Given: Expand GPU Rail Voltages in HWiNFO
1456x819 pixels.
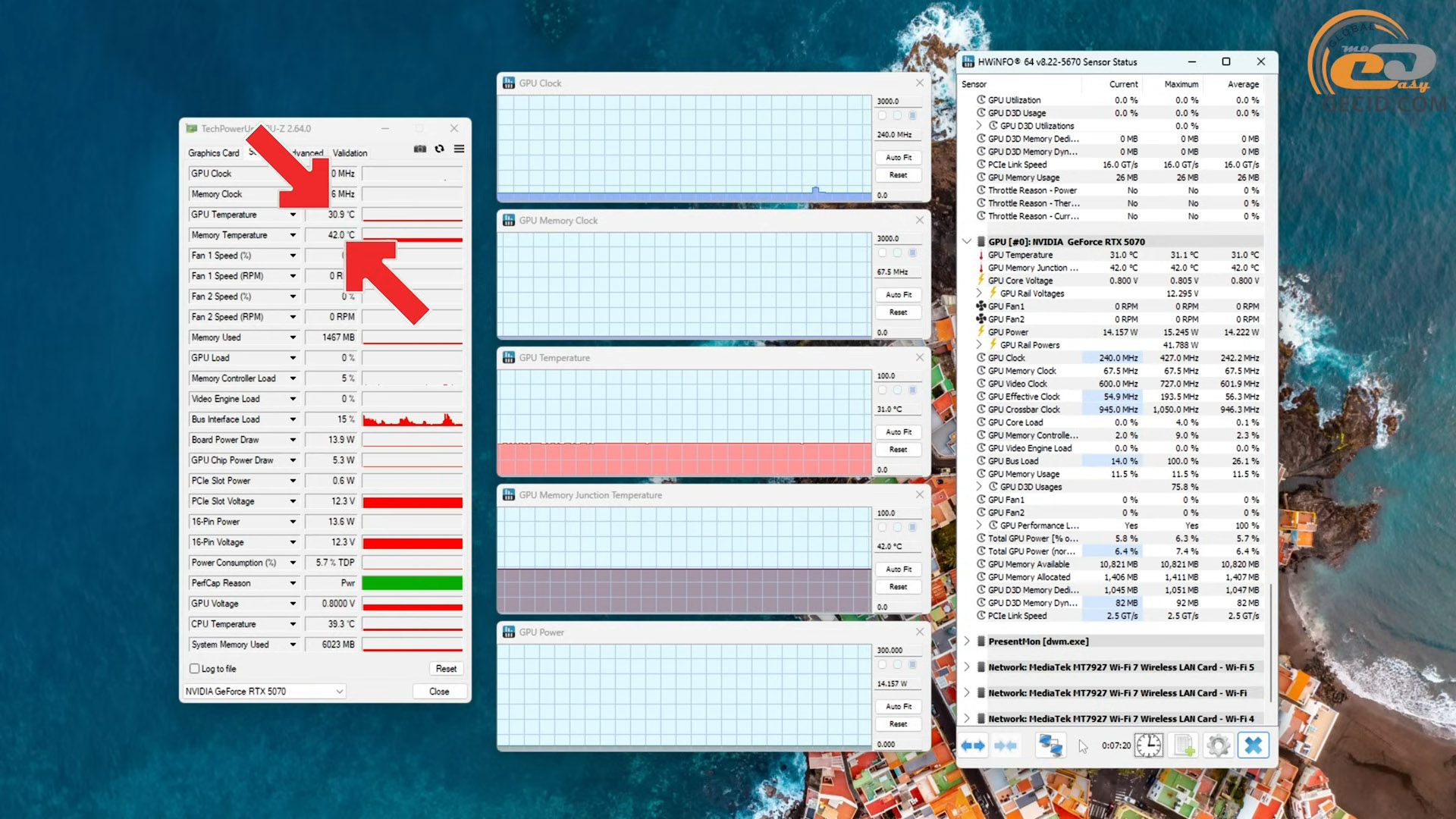Looking at the screenshot, I should tap(979, 293).
